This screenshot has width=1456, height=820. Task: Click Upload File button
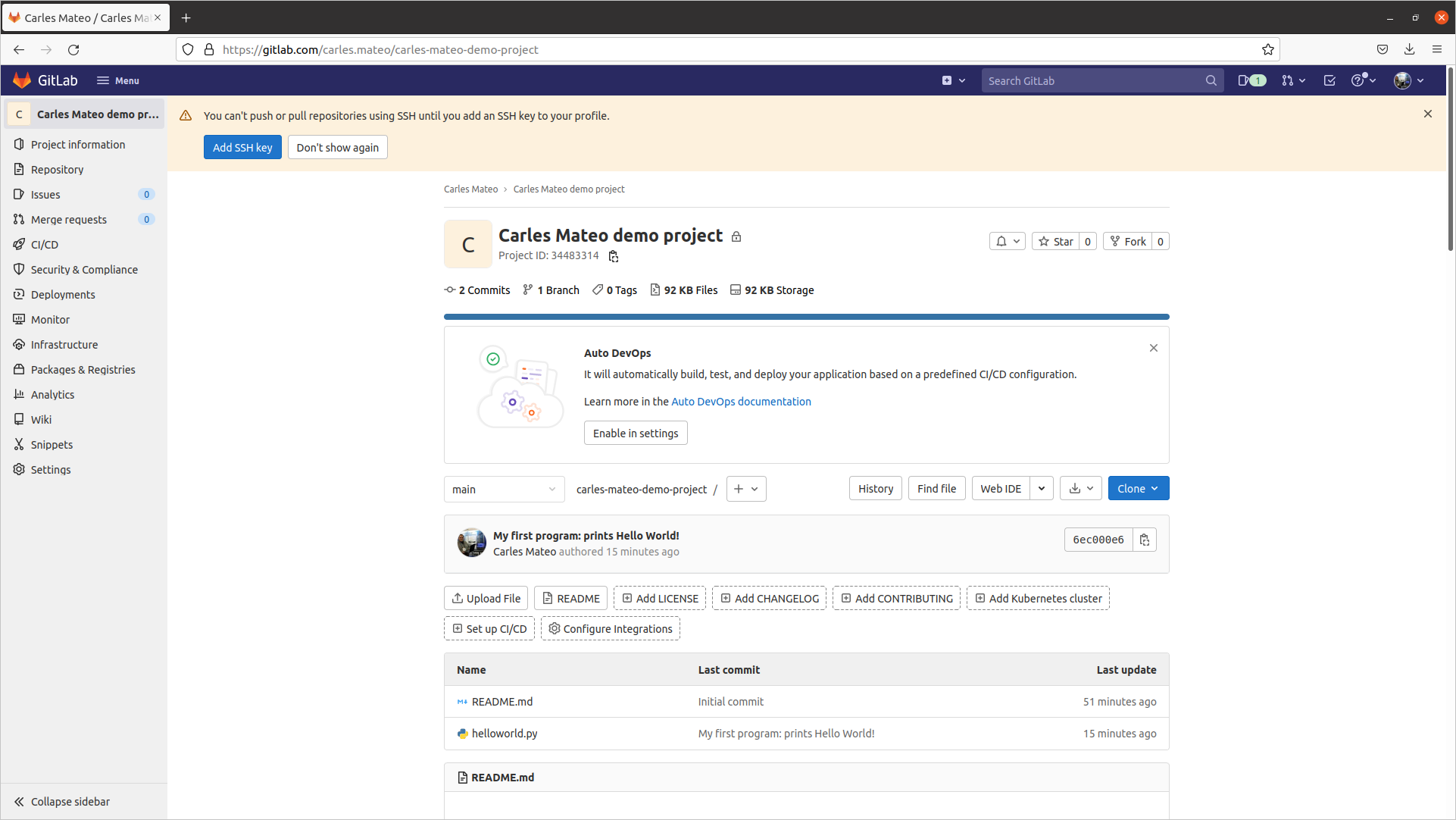point(486,598)
